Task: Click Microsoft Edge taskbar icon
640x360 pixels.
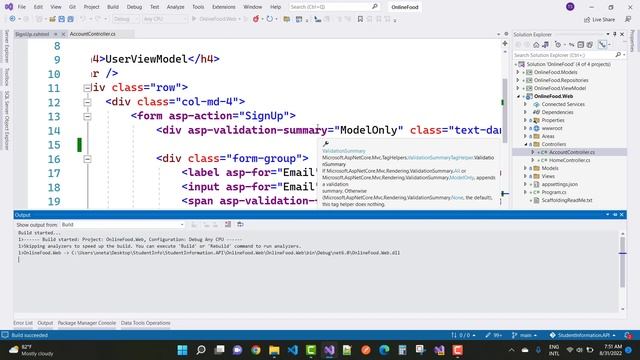Action: pyautogui.click(x=384, y=350)
